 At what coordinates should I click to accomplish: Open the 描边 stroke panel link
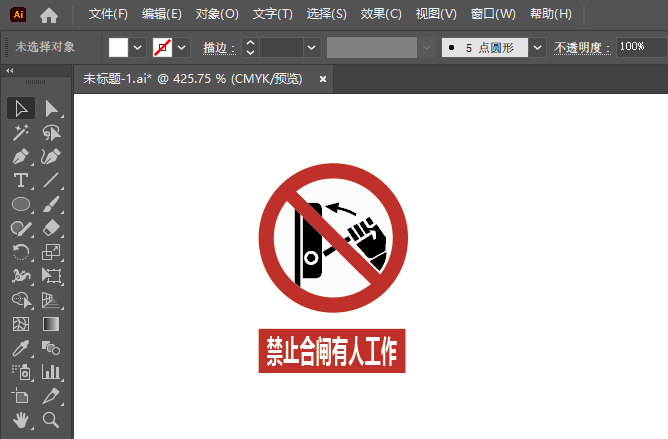(x=219, y=48)
